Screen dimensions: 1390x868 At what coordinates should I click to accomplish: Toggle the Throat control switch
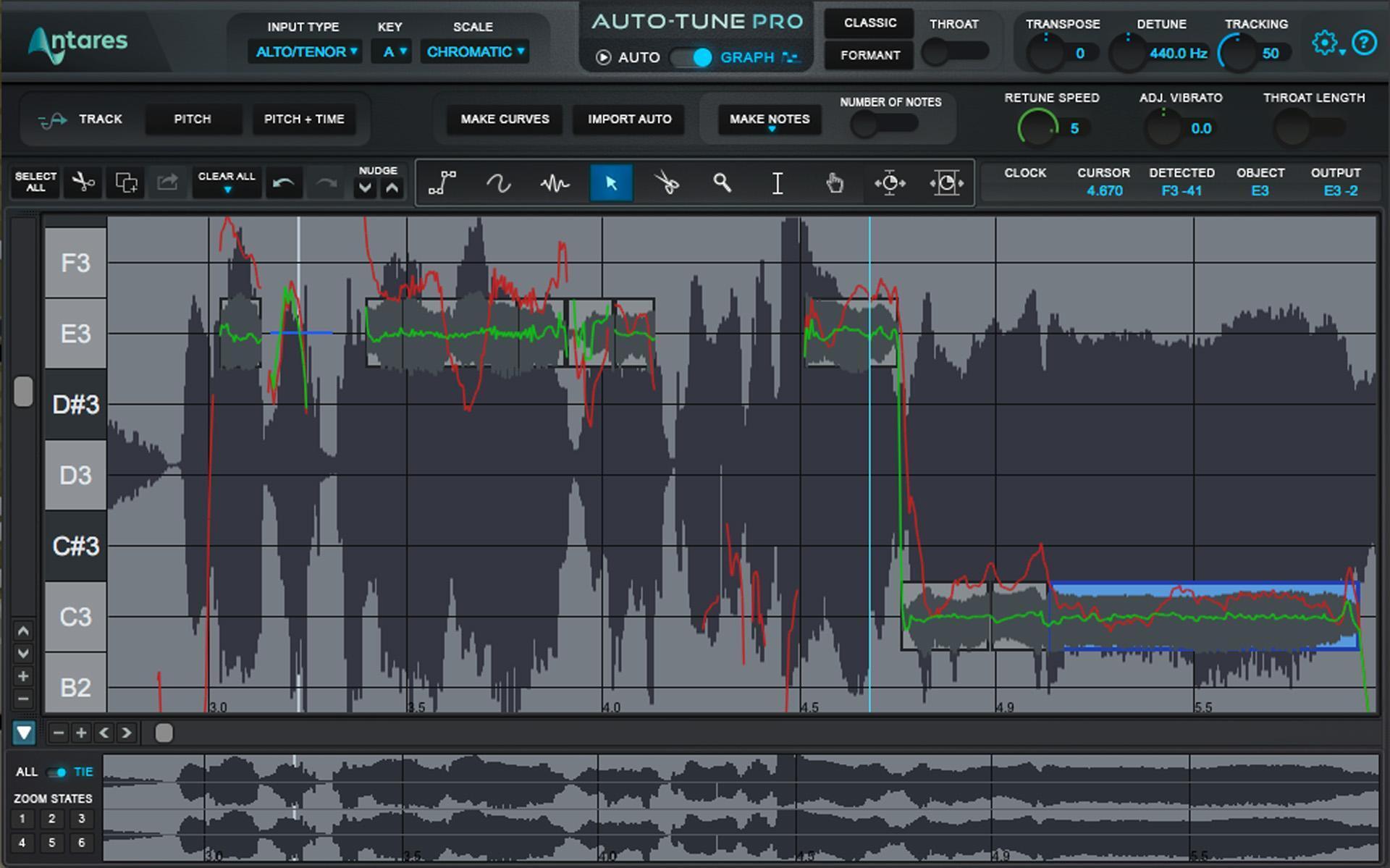pyautogui.click(x=956, y=51)
